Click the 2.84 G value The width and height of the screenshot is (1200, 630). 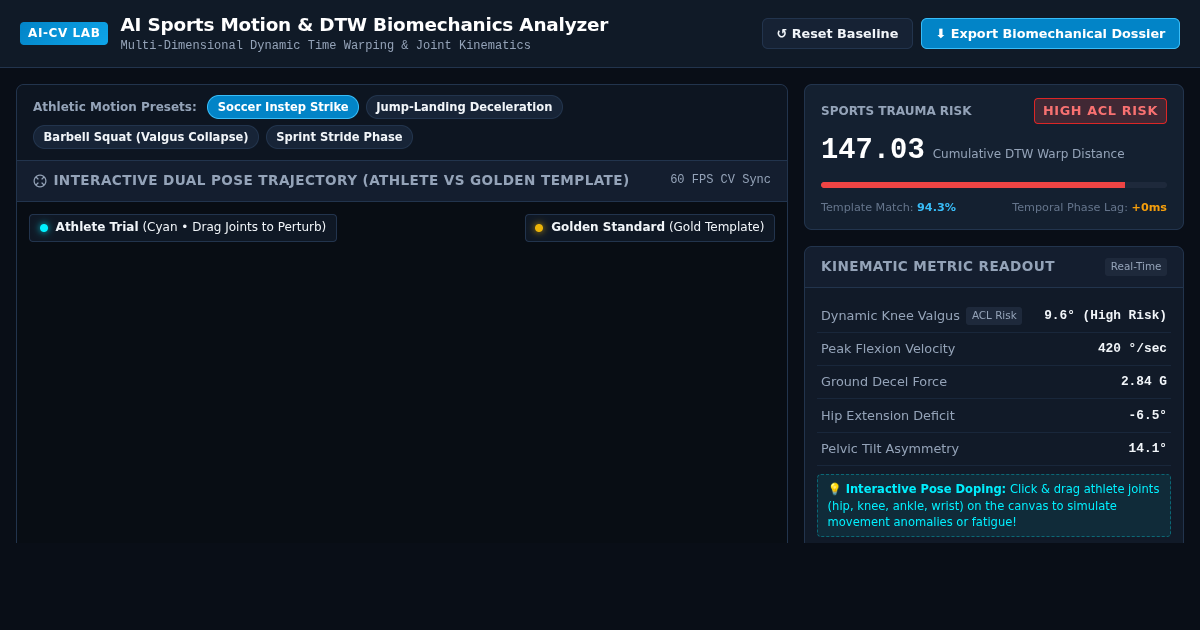[1144, 382]
